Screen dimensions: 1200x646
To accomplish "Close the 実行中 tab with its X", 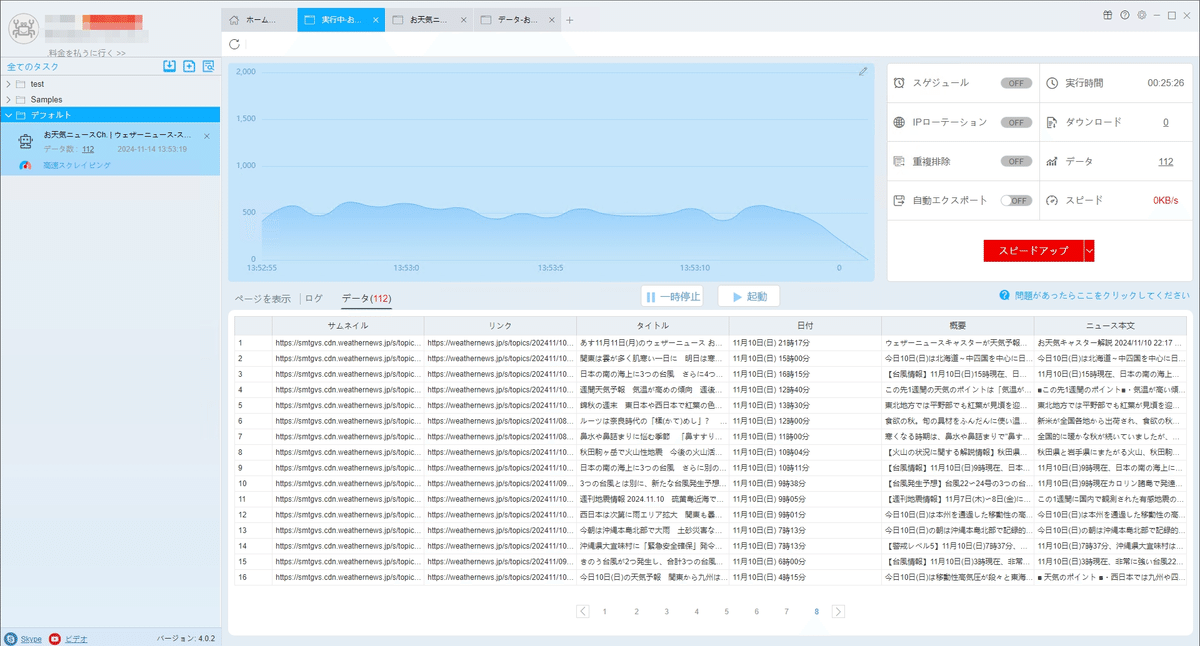I will pyautogui.click(x=375, y=20).
